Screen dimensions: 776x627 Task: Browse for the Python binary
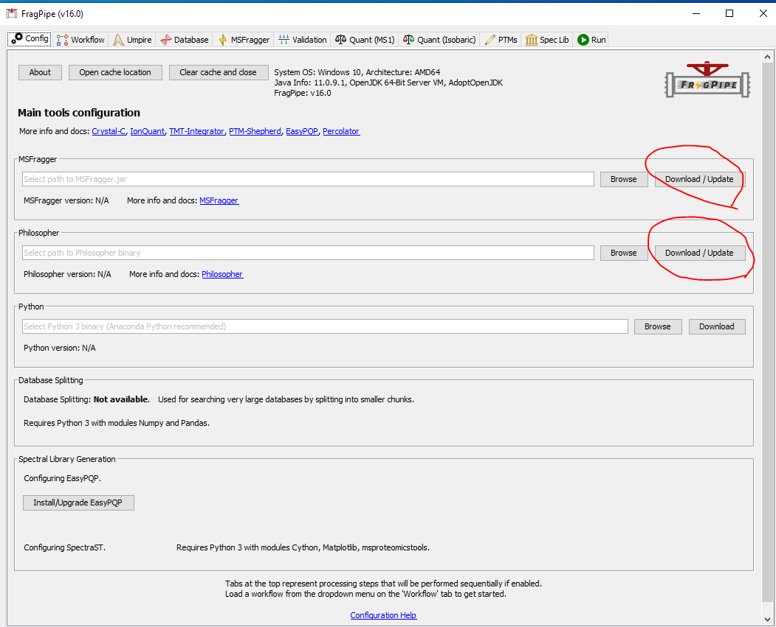(x=658, y=327)
